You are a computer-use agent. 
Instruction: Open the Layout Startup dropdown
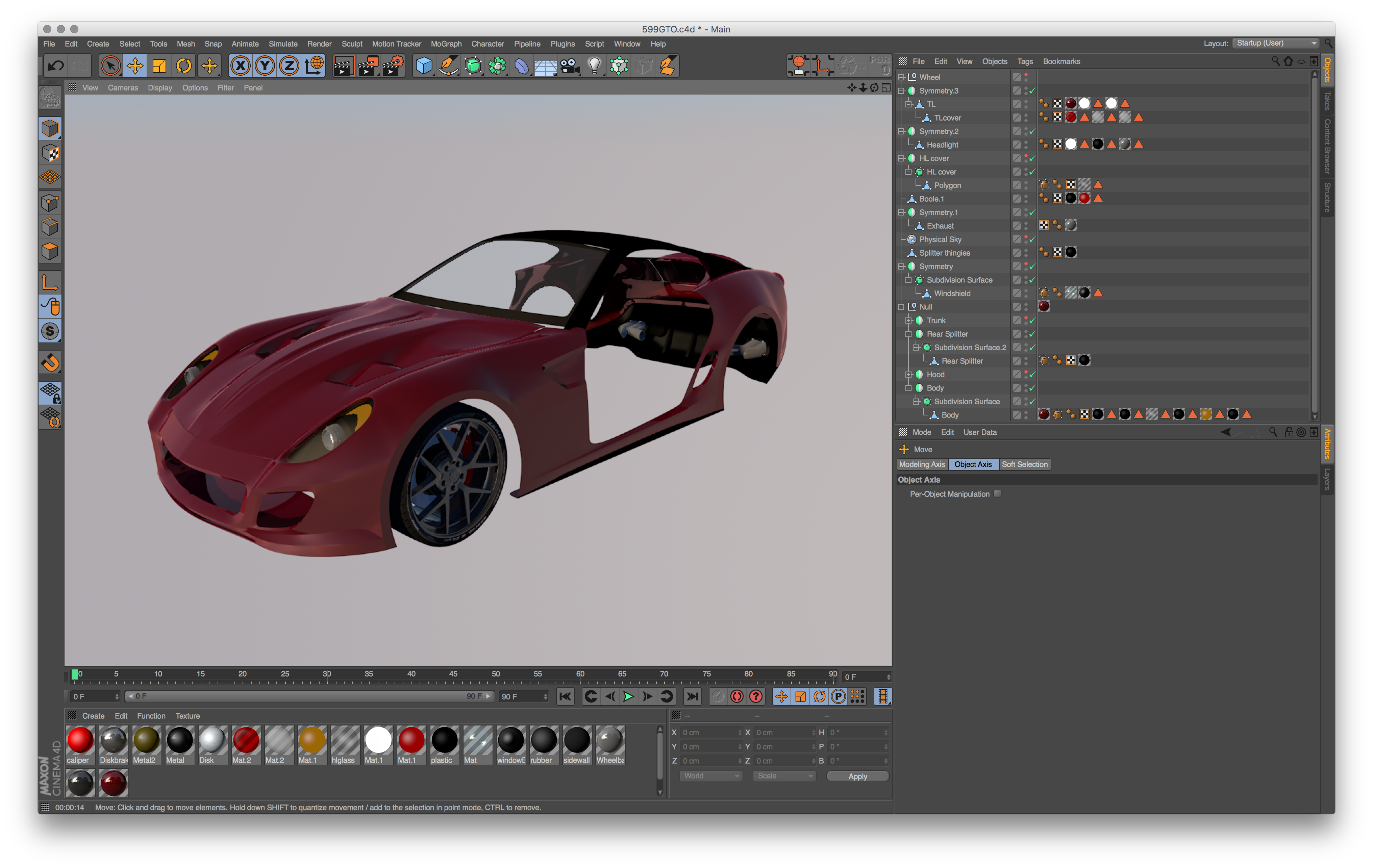pos(1276,43)
